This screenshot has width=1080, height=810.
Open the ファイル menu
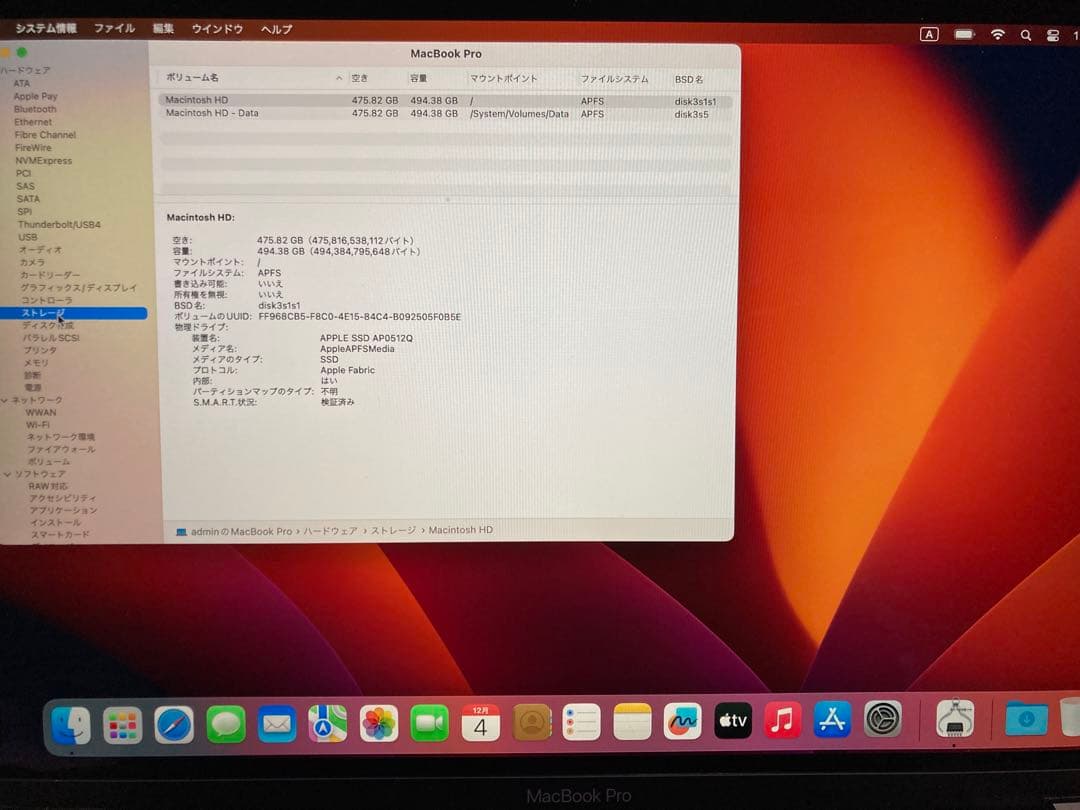click(114, 29)
